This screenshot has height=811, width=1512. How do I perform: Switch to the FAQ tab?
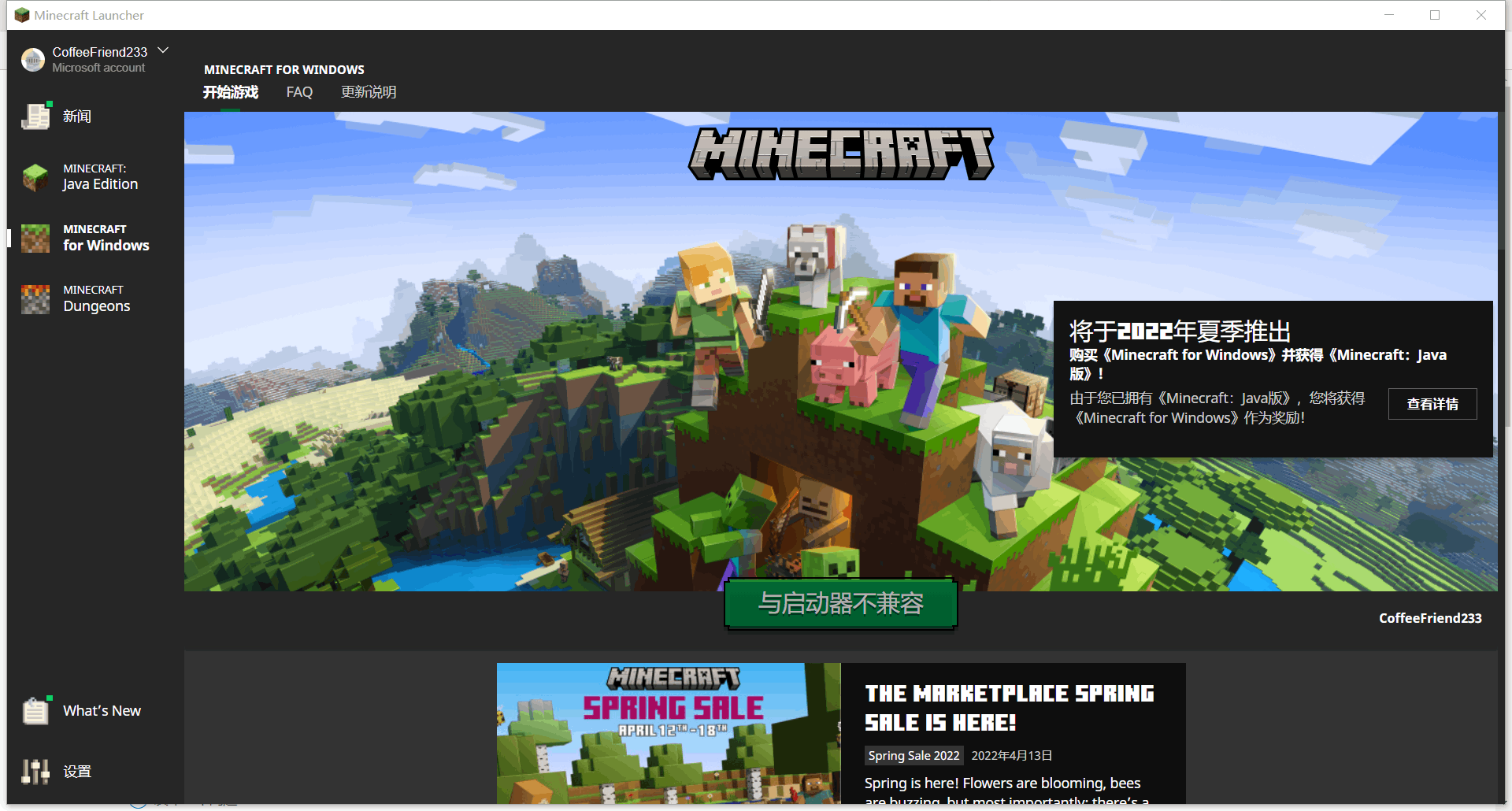[299, 92]
